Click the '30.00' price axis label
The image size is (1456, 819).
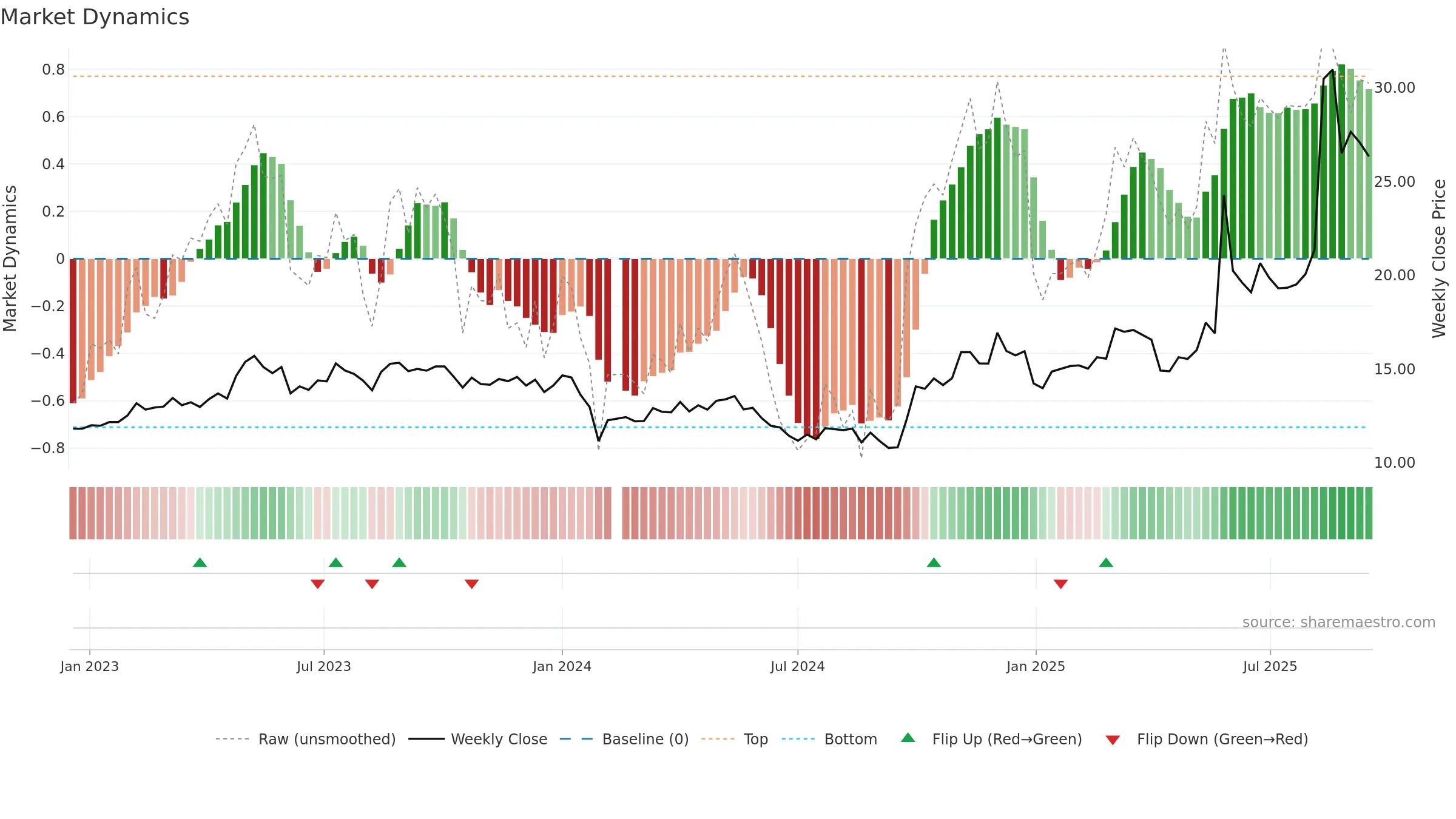(x=1395, y=88)
